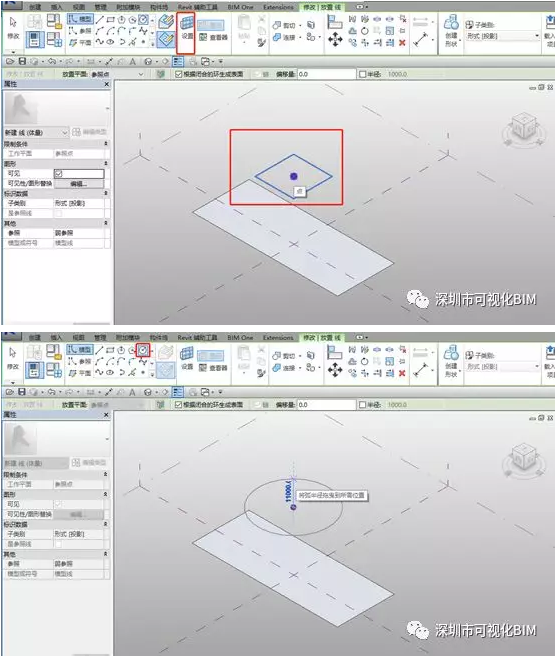Click 设置 work plane icon in upper window
Screen dimensions: 560x660
(187, 28)
